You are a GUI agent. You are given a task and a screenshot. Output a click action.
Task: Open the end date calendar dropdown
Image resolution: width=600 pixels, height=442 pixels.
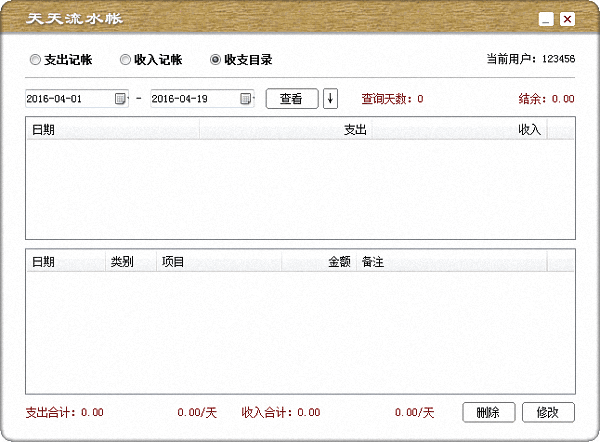[x=246, y=99]
